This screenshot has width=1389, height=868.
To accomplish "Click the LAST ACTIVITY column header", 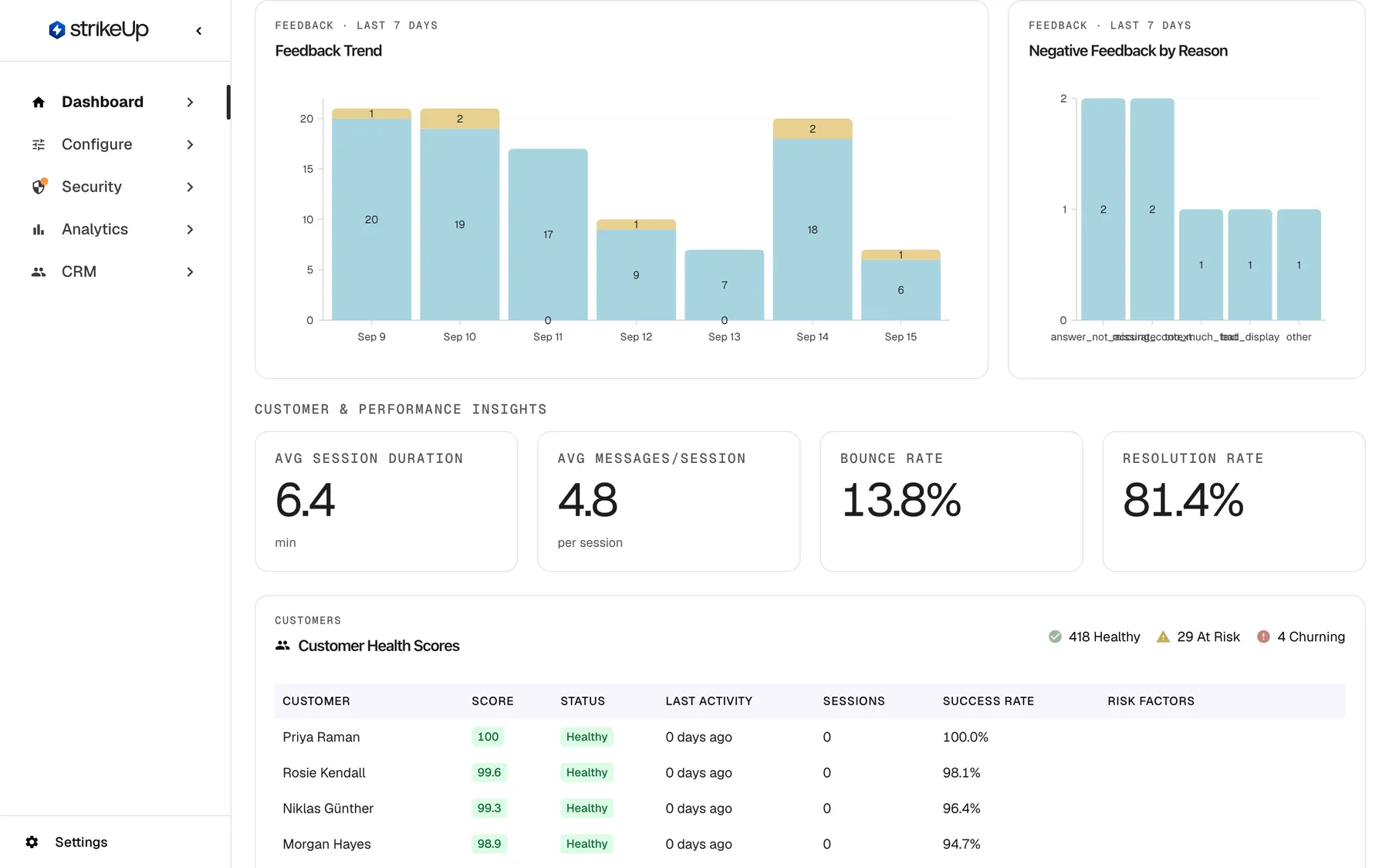I will pyautogui.click(x=708, y=701).
